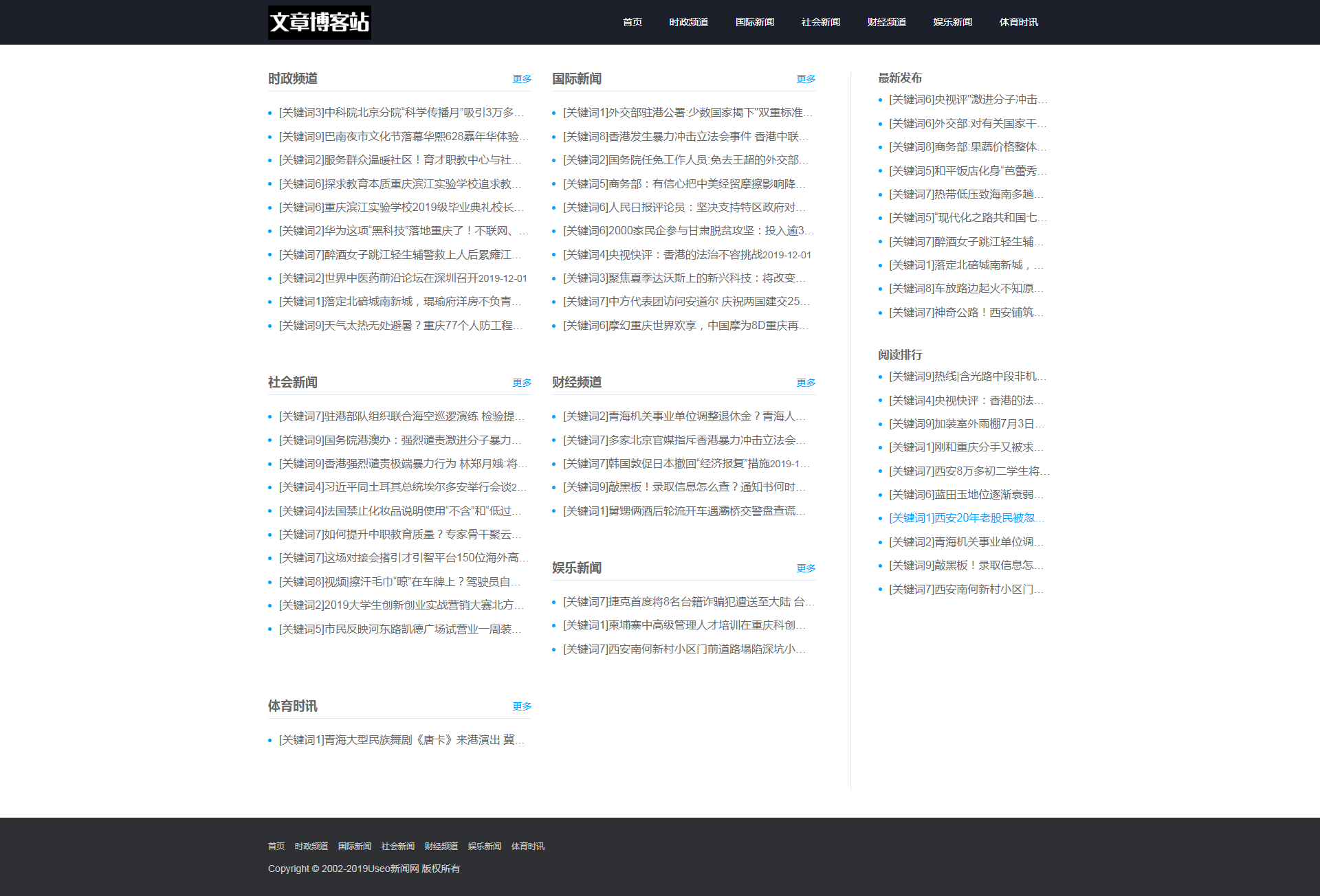This screenshot has width=1320, height=896.
Task: Open article 聚焦夏季达沃斯上的新兴科技
Action: click(x=685, y=278)
